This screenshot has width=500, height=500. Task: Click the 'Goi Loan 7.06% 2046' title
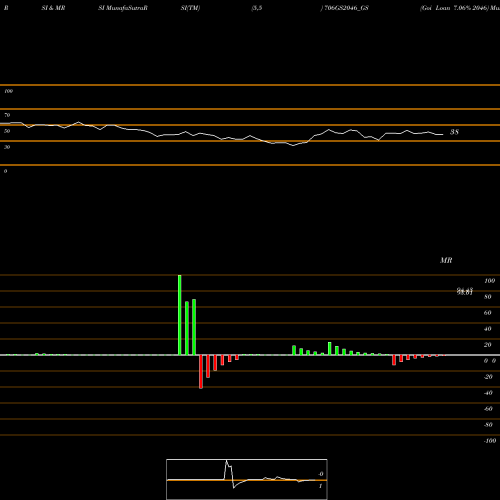[x=454, y=8]
